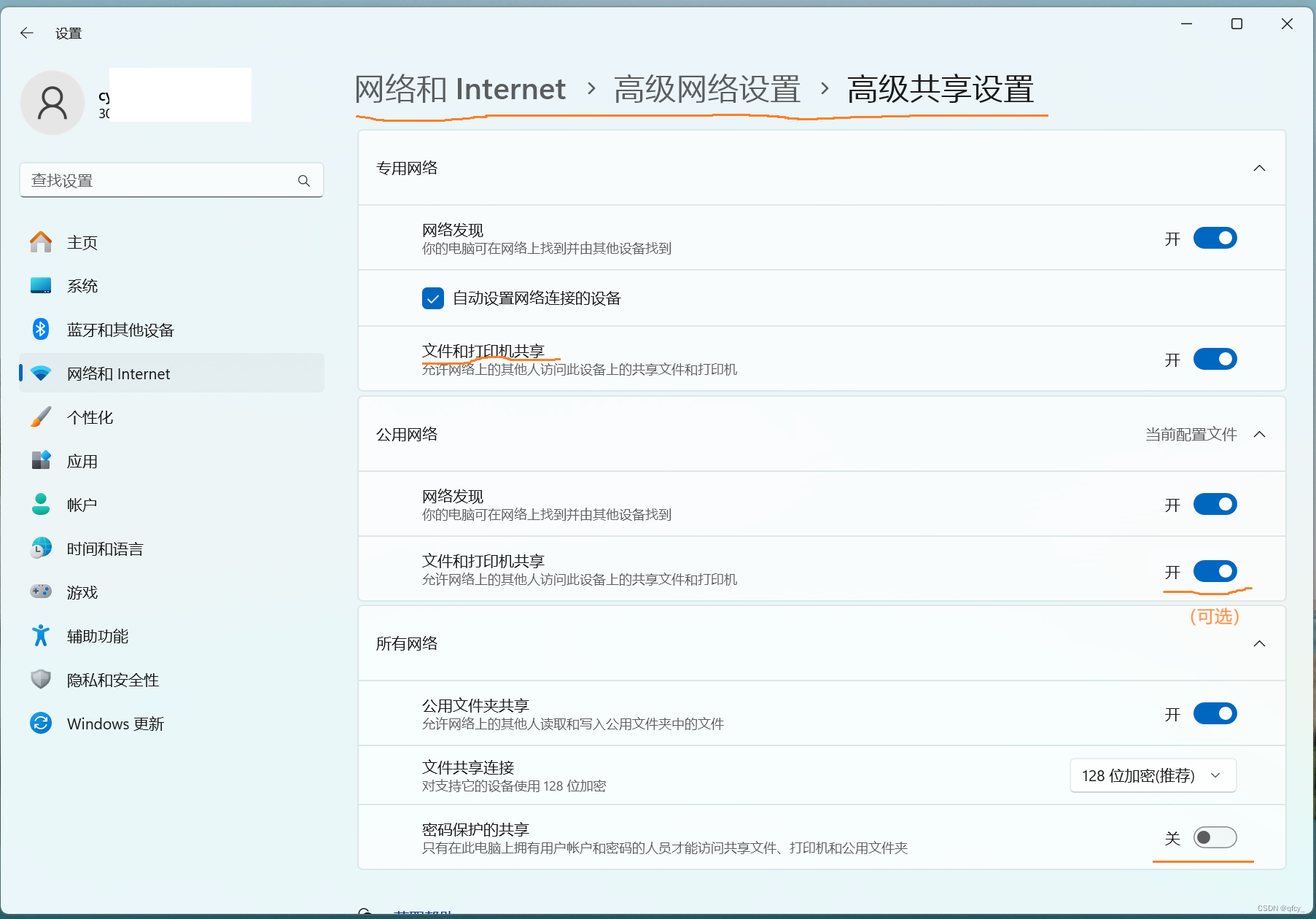Go to 时间和语言 settings

coord(171,548)
